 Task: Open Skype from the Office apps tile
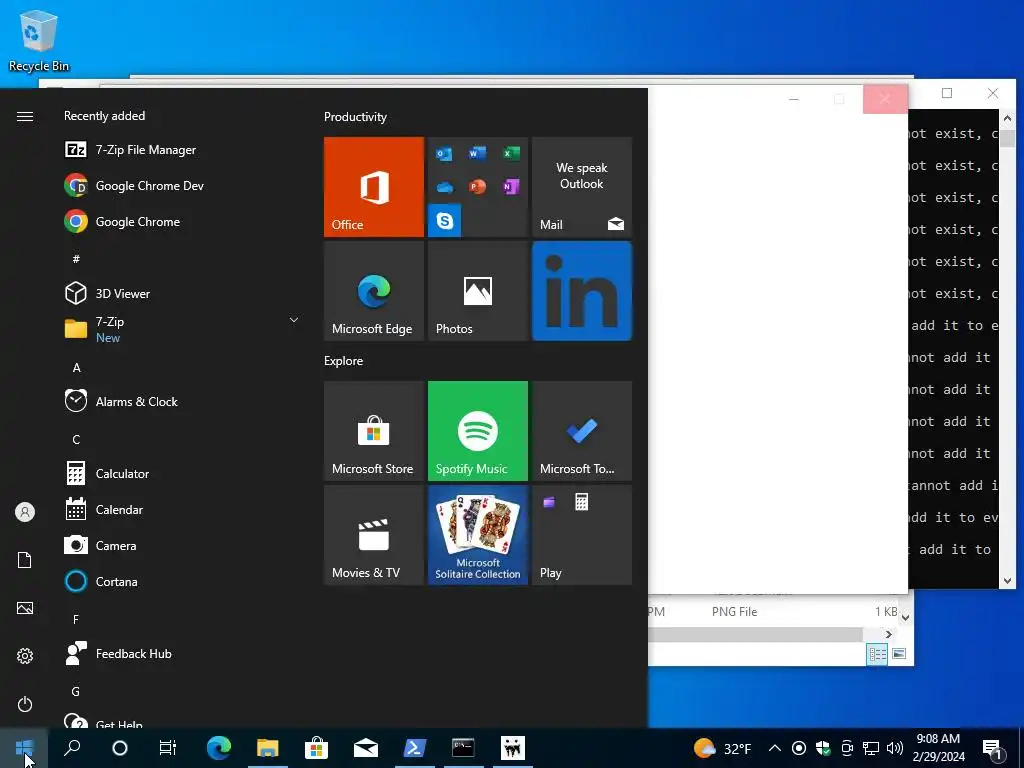tap(445, 221)
